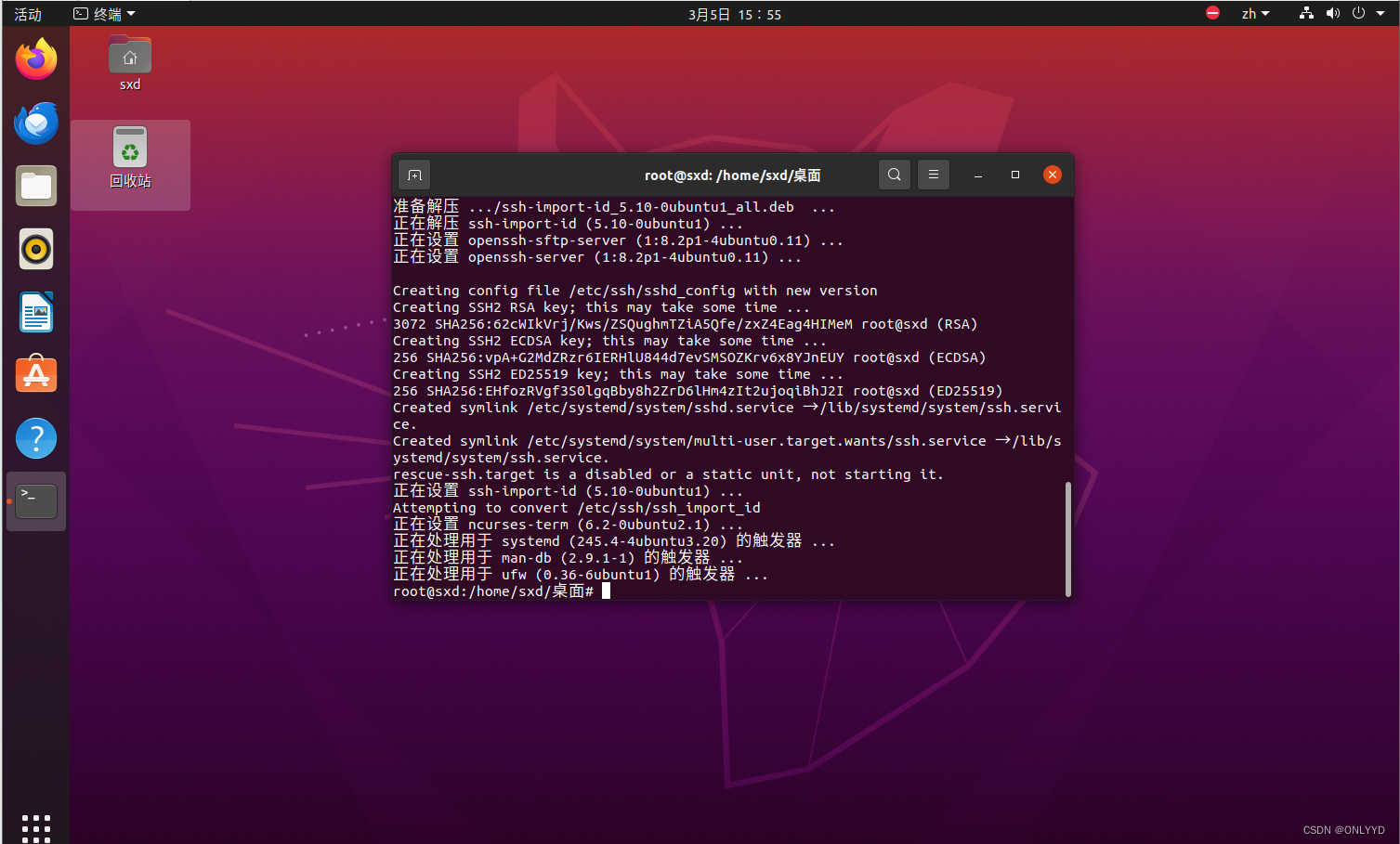
Task: Launch Rhythmbox music player
Action: coord(36,250)
